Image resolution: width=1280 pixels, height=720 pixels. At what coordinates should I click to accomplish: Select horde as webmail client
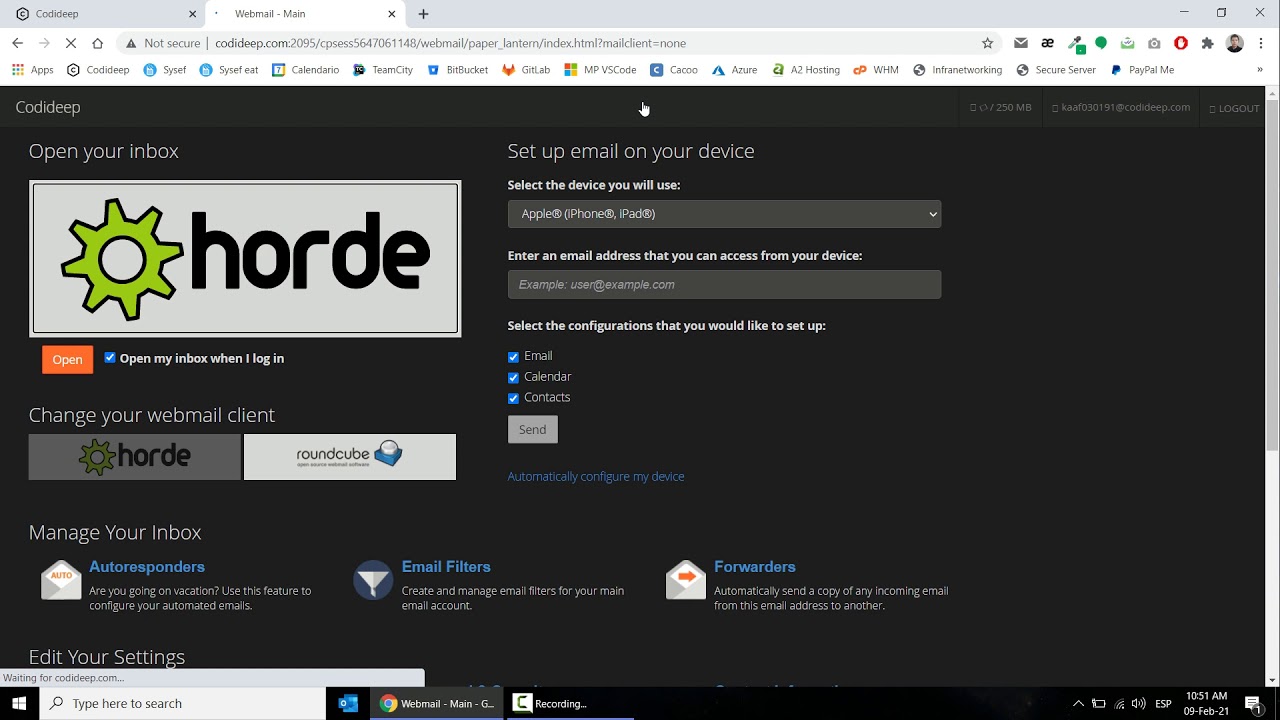135,457
